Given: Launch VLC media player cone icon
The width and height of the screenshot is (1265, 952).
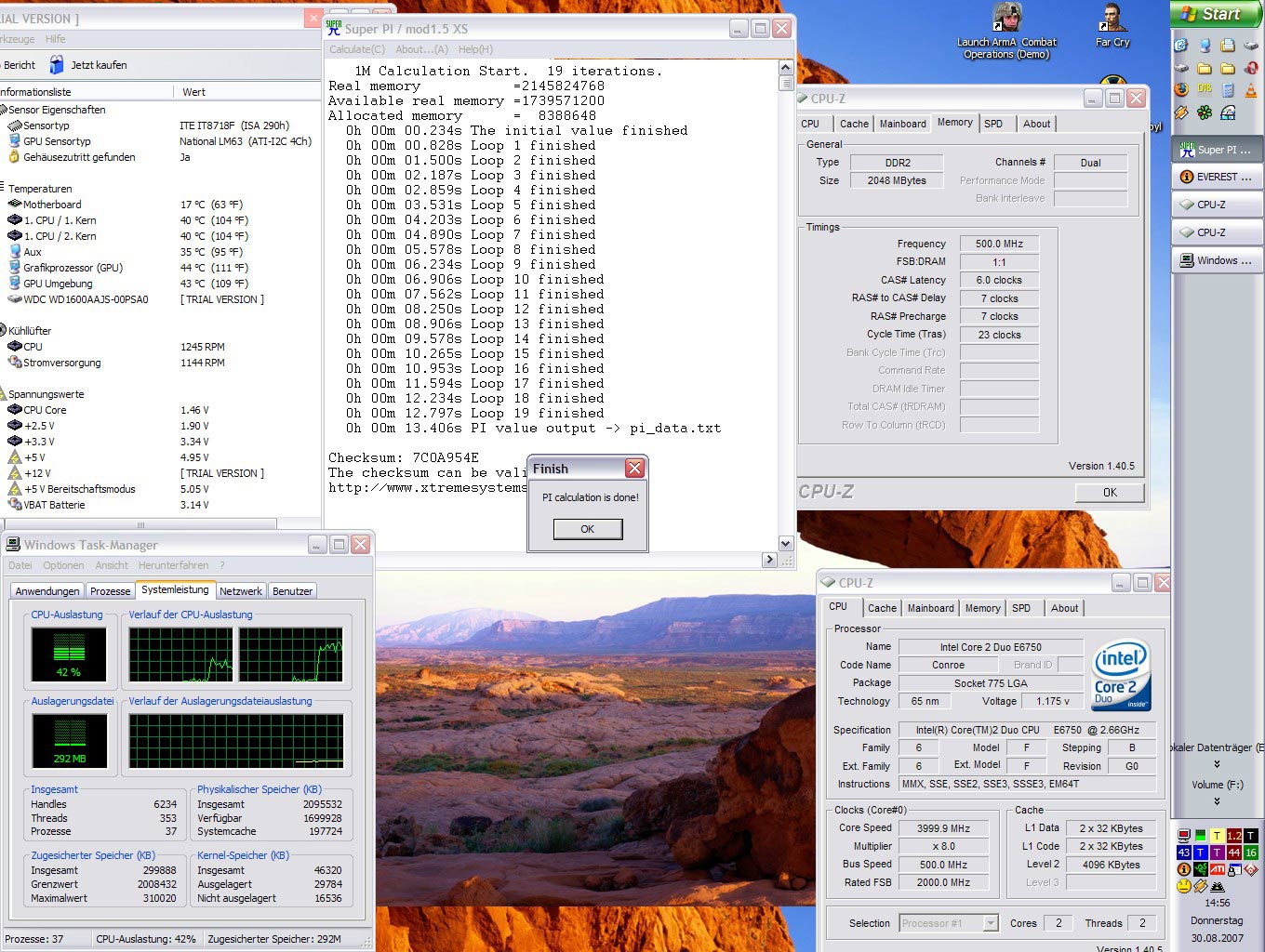Looking at the screenshot, I should point(1251,90).
